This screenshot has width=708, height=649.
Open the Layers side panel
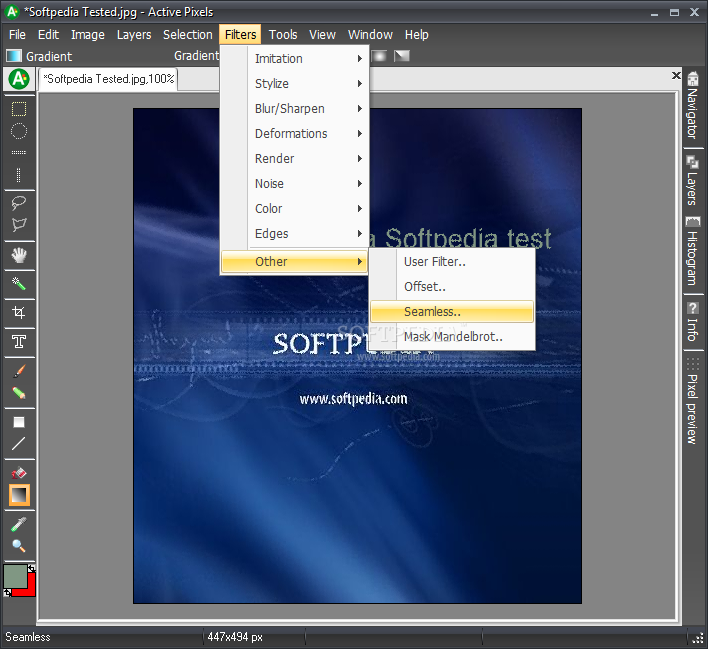coord(693,181)
